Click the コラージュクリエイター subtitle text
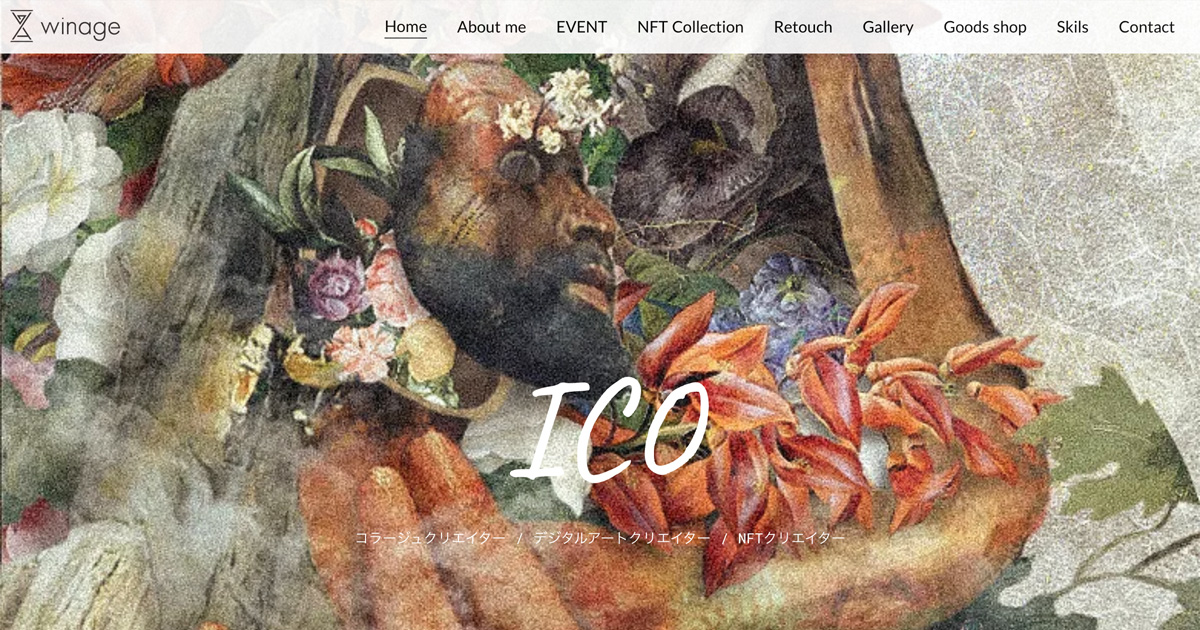The height and width of the screenshot is (630, 1200). coord(430,538)
